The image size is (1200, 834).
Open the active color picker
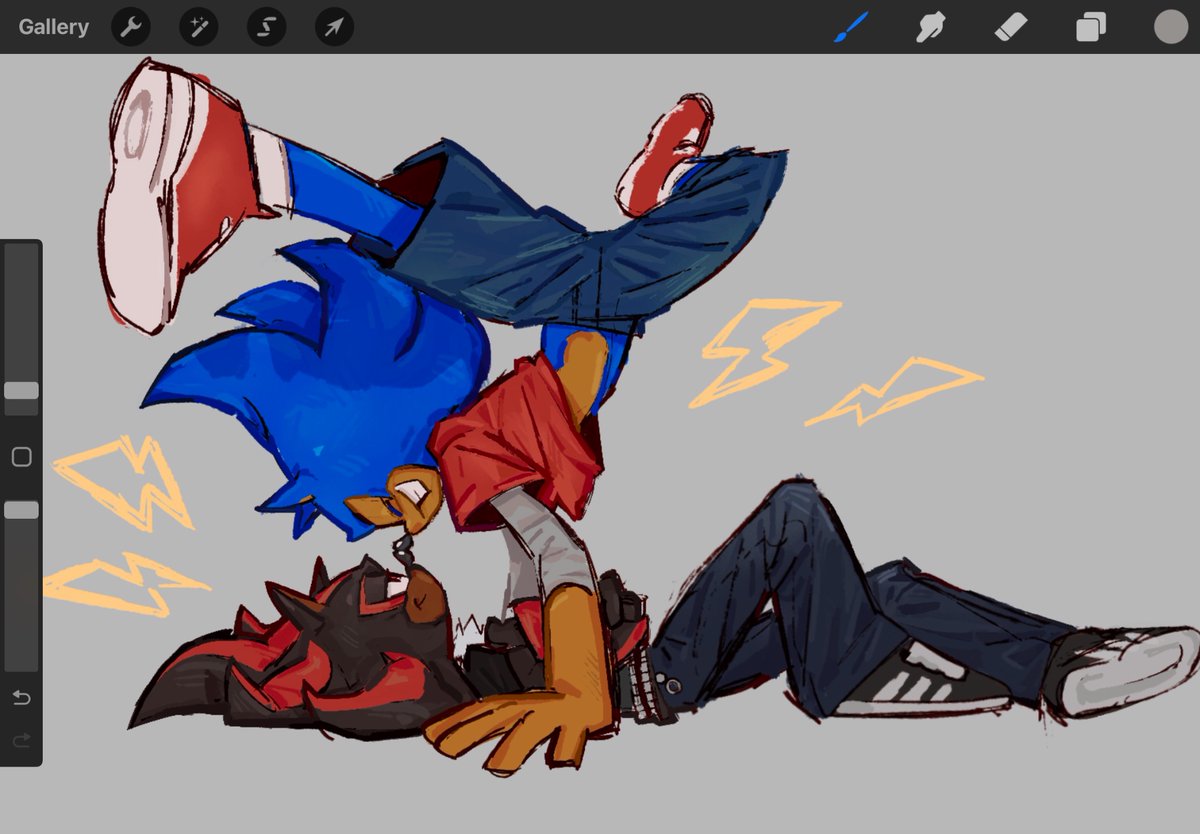pos(1171,27)
